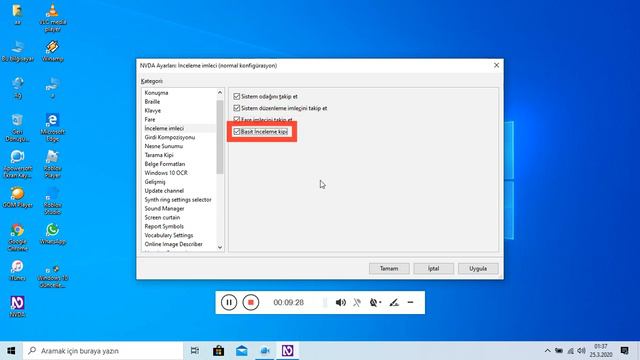Click the Uygula button
The width and height of the screenshot is (640, 360).
478,269
